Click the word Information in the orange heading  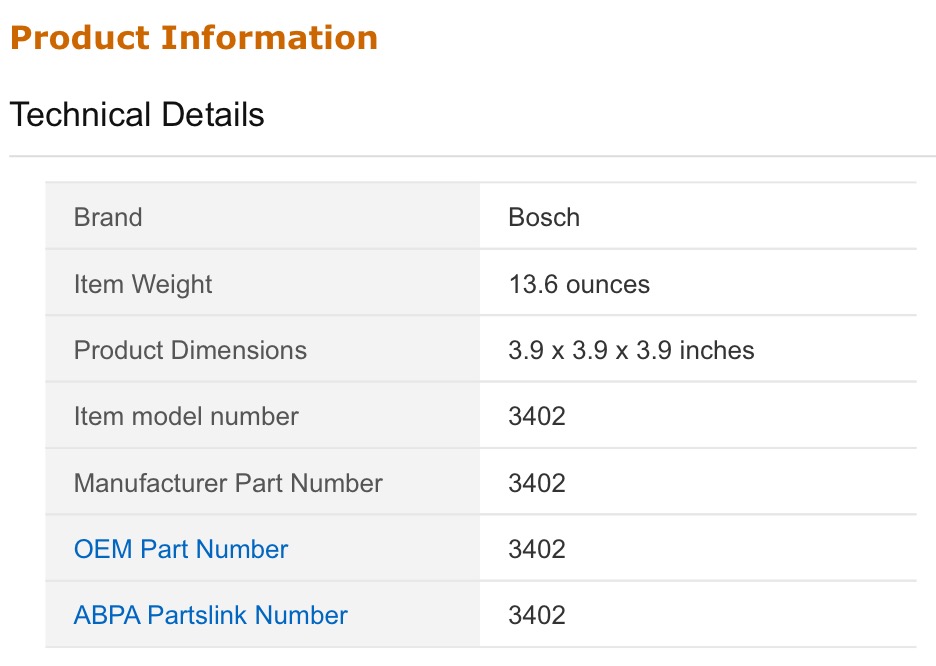tap(269, 38)
